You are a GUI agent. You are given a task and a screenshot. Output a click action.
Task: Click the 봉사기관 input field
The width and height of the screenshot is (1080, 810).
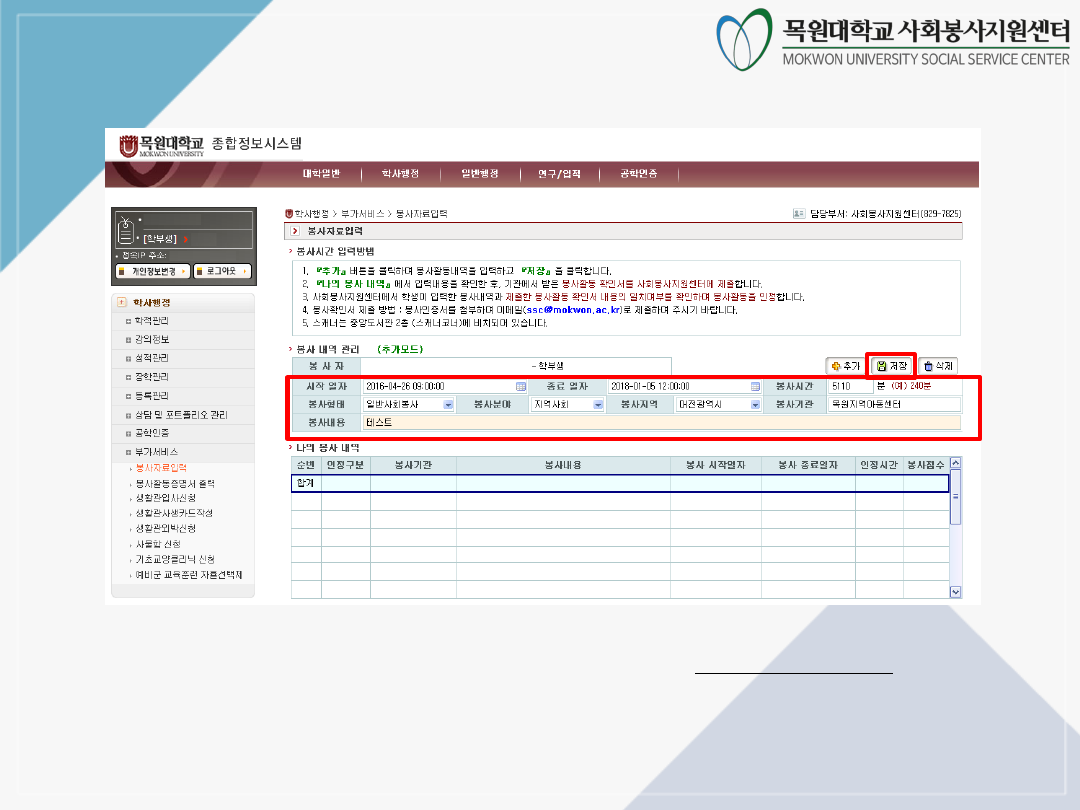pos(892,405)
